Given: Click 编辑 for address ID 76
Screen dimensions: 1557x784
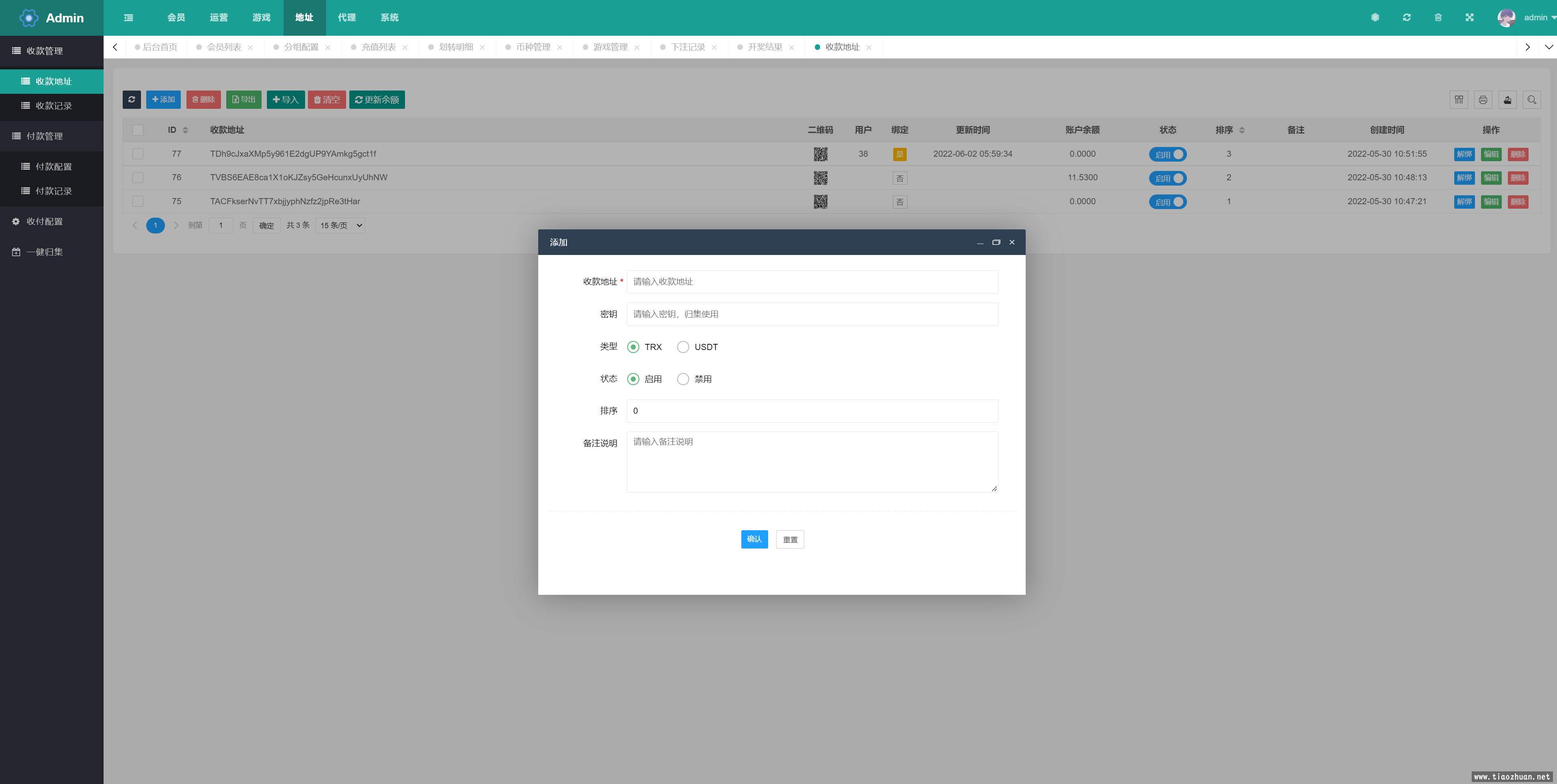Looking at the screenshot, I should 1491,177.
